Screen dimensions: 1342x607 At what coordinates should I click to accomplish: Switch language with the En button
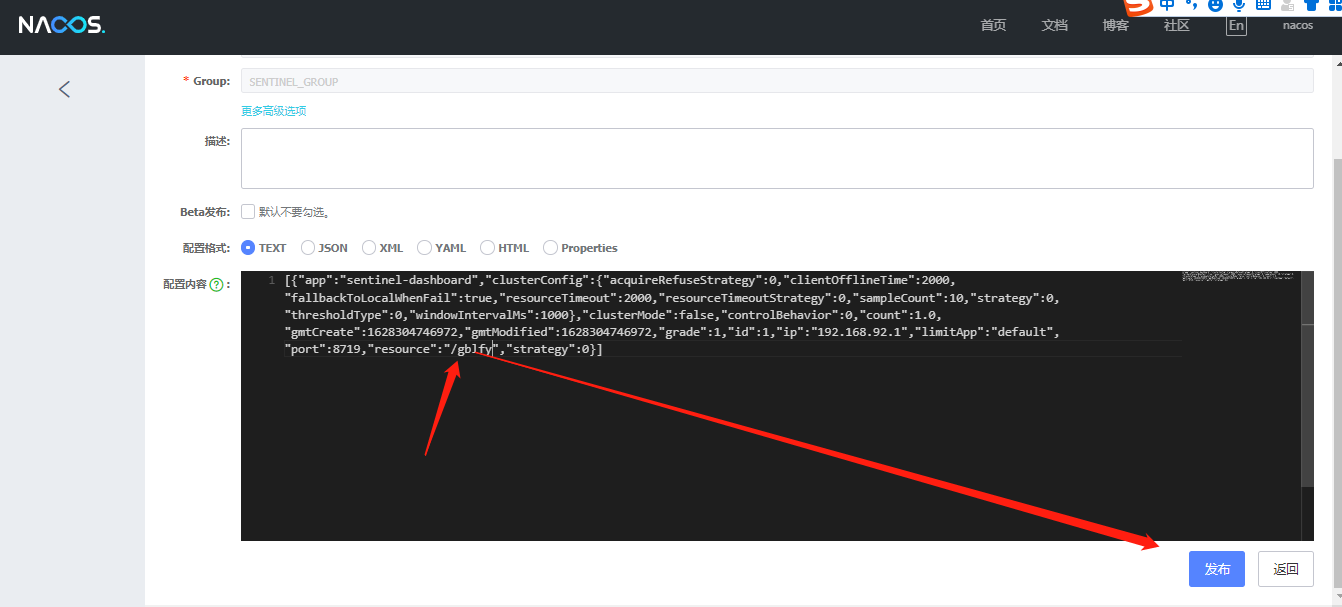point(1237,26)
